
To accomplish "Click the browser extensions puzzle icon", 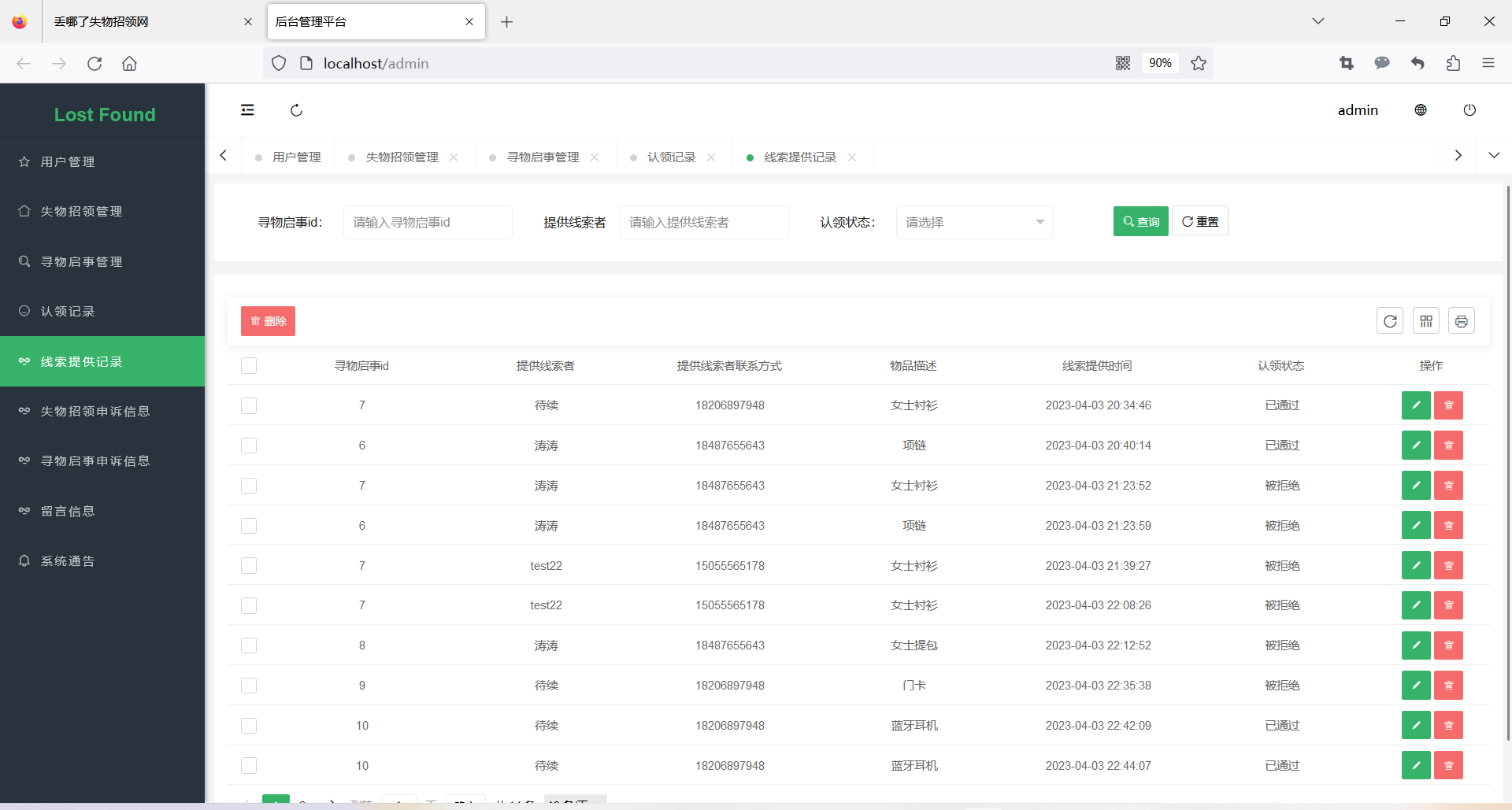I will 1453,64.
